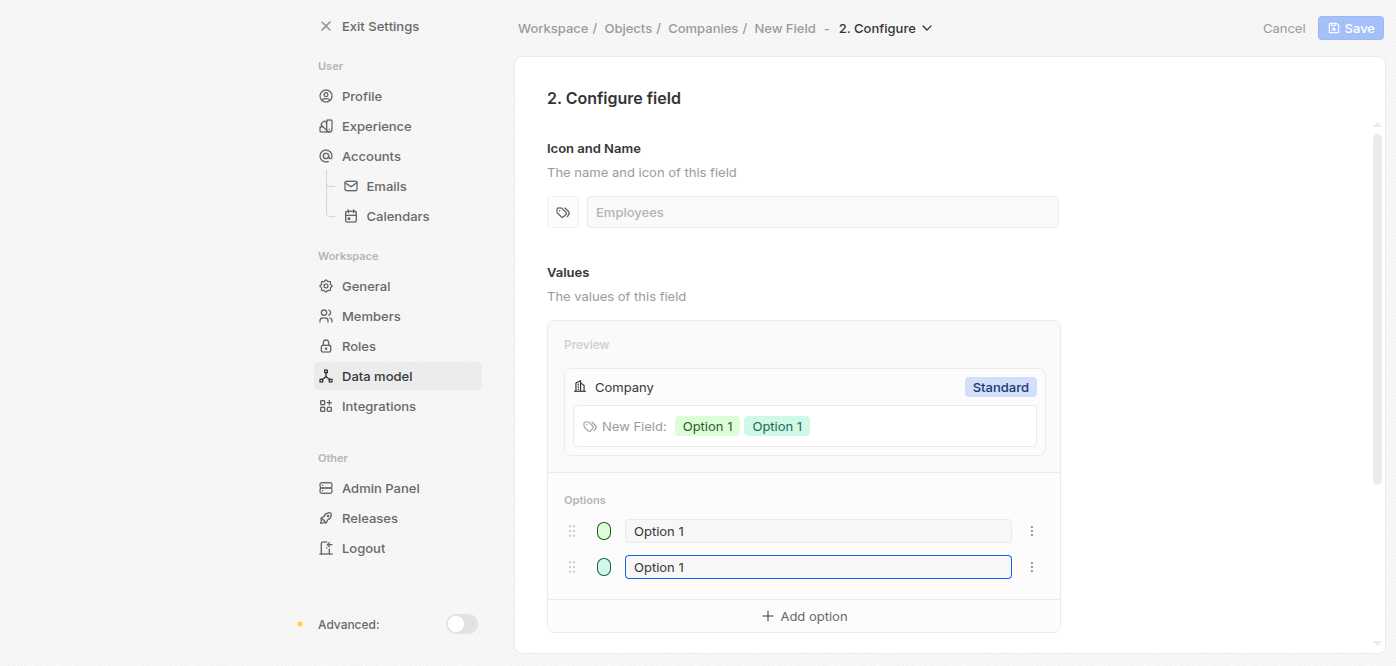The image size is (1396, 666).
Task: Open three-dot menu for second option
Action: [x=1032, y=567]
